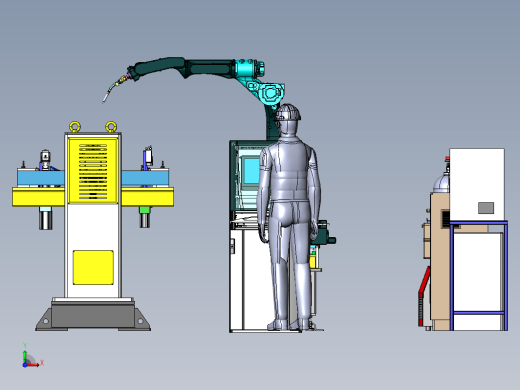Select the right blue fixture plate
The image size is (520, 390).
pyautogui.click(x=145, y=178)
